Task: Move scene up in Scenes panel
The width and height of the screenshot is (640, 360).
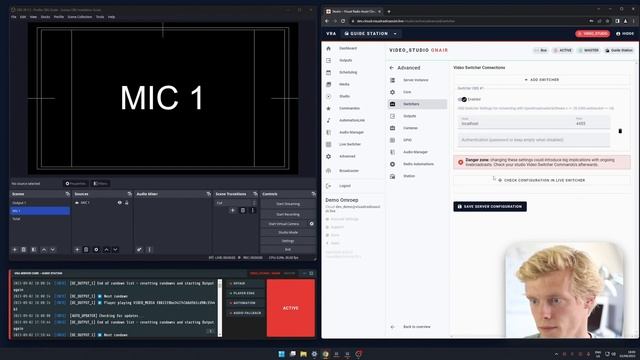Action: tap(44, 249)
